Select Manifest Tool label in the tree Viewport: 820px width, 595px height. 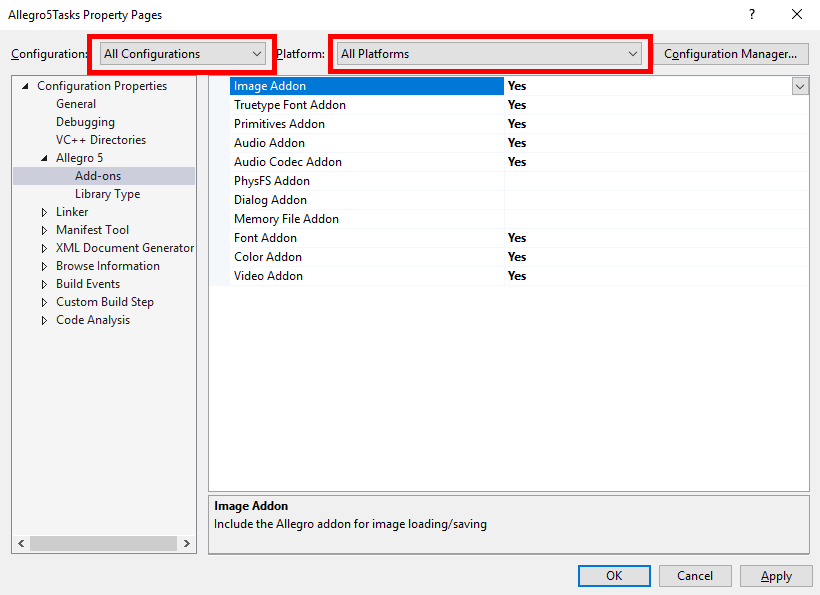tap(93, 230)
